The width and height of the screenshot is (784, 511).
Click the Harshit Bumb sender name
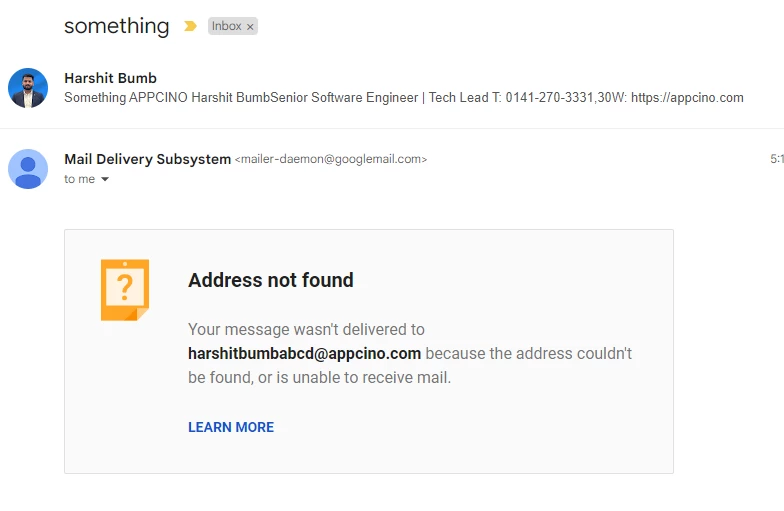[110, 78]
